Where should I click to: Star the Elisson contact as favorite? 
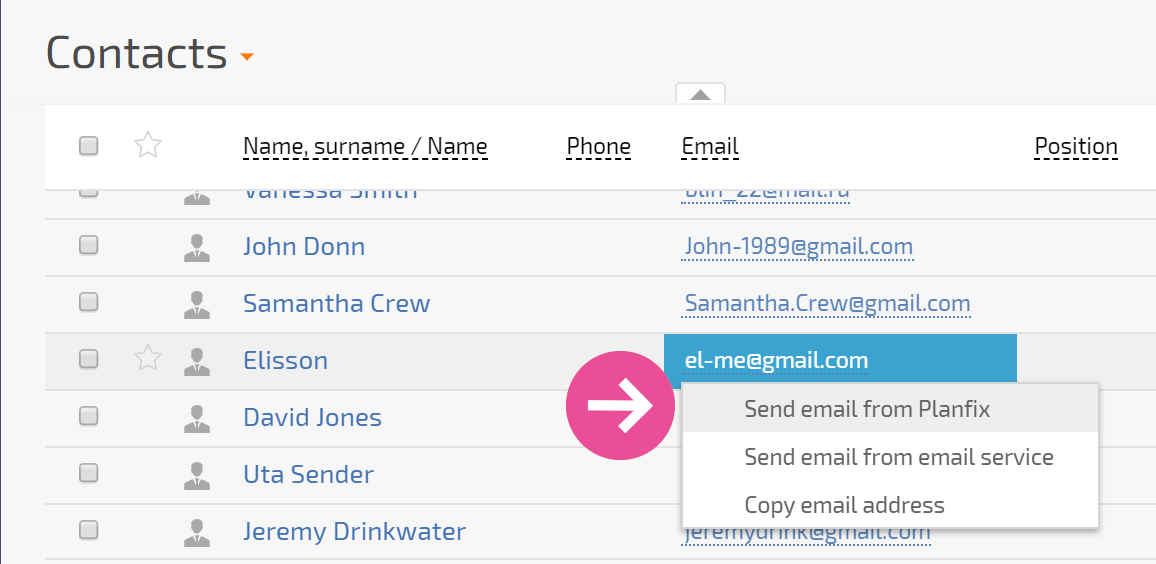pos(148,358)
